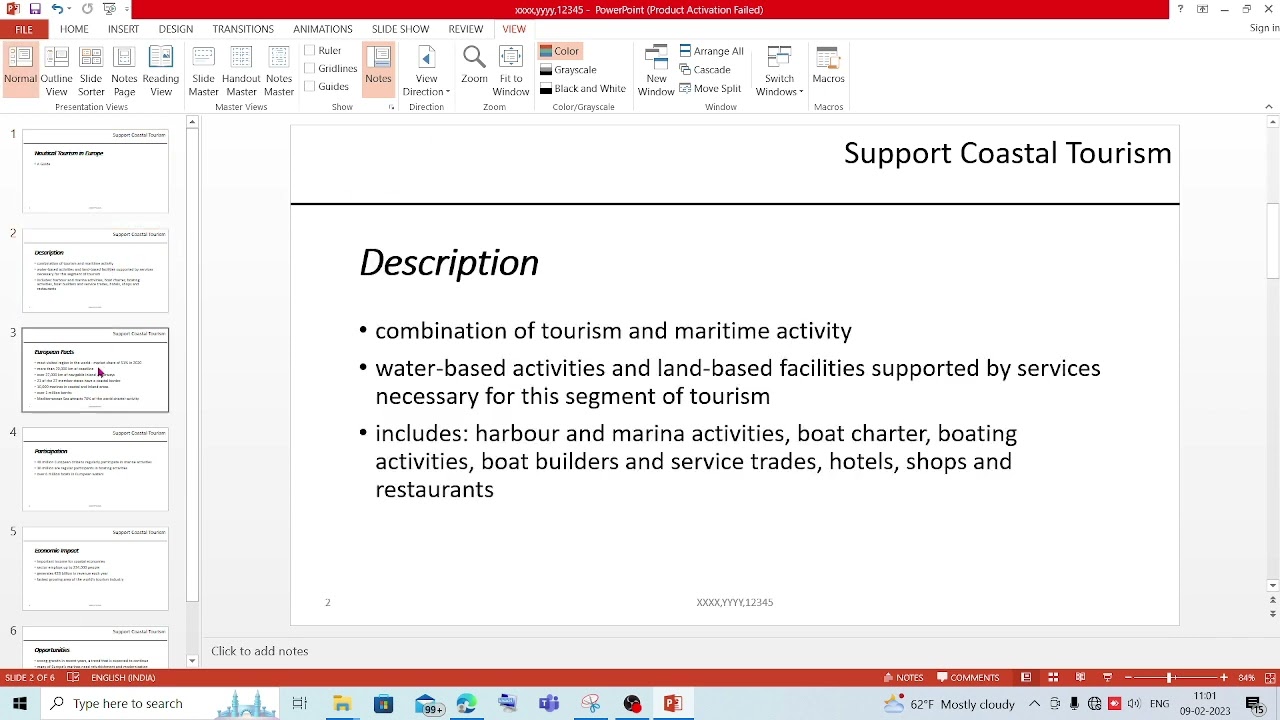Select Grayscale view mode

pos(568,70)
